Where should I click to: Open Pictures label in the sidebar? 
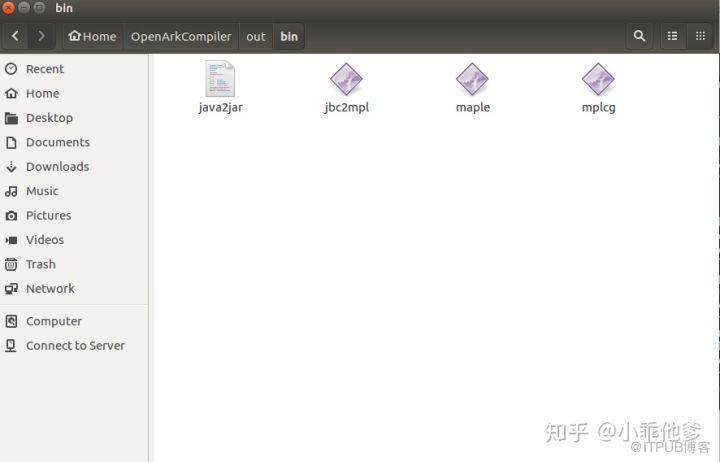[x=49, y=215]
